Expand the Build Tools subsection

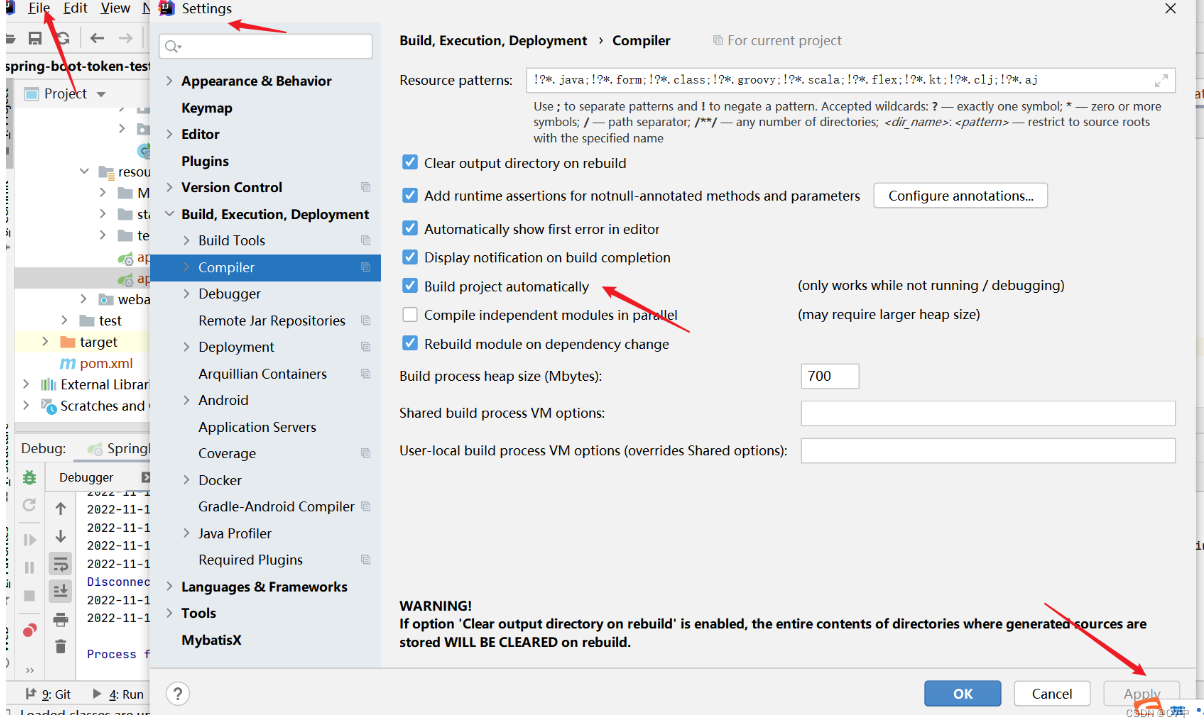[187, 240]
